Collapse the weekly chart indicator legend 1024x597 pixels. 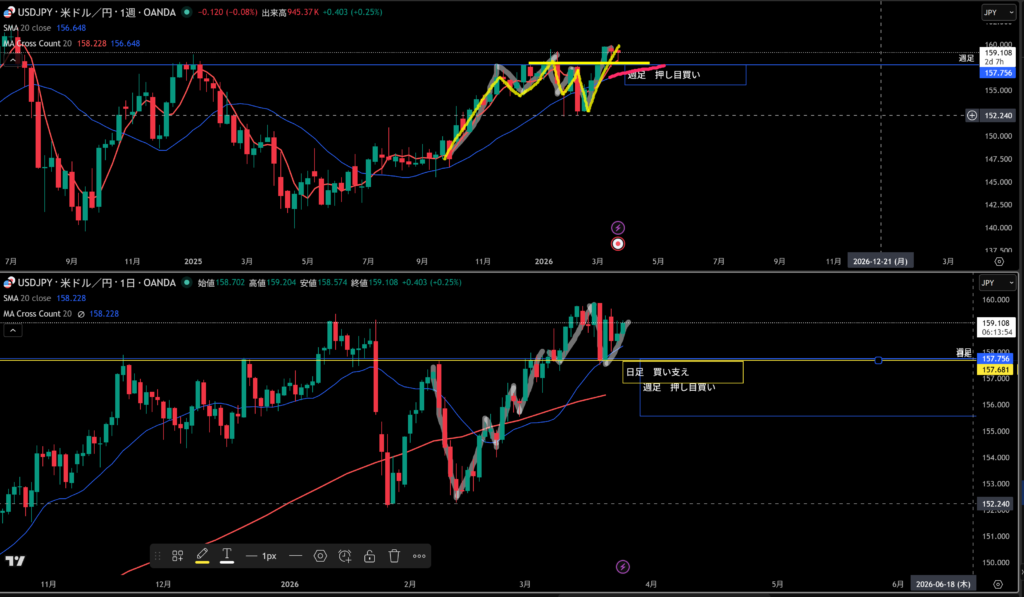(x=13, y=61)
